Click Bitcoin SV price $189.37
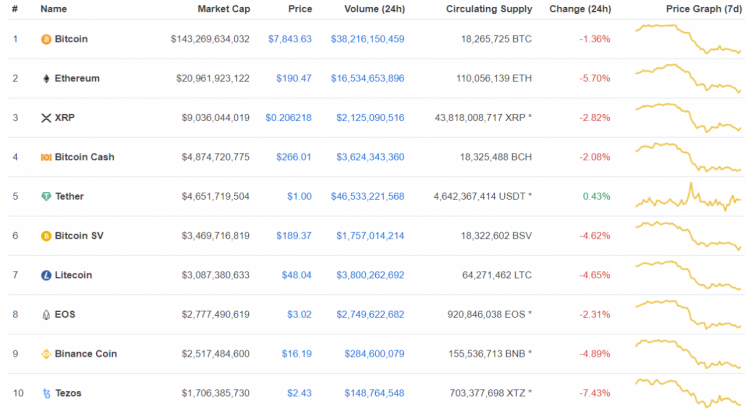This screenshot has height=412, width=745. 294,236
